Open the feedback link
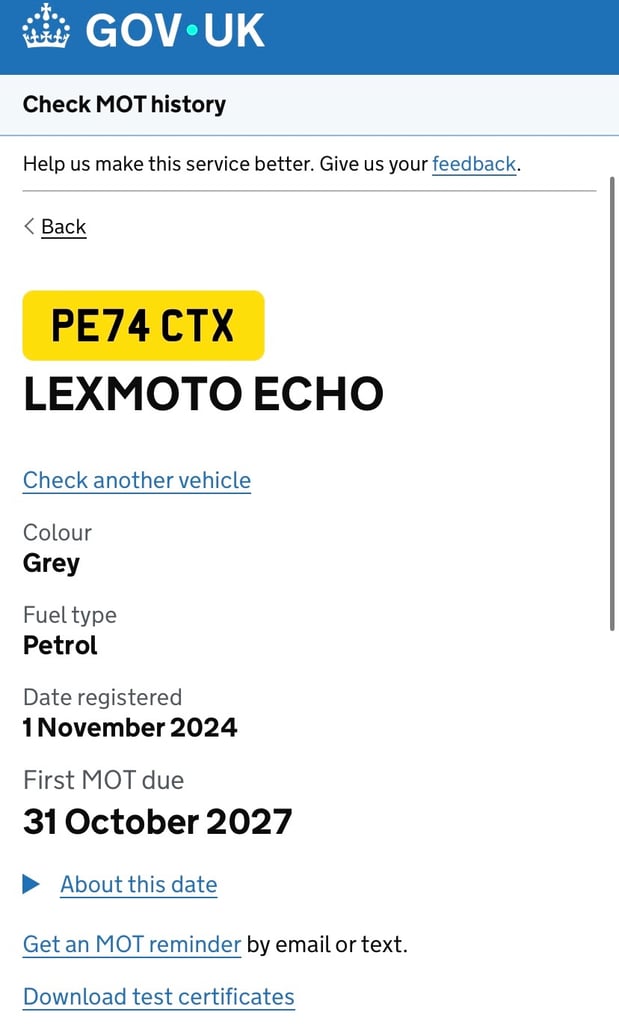The width and height of the screenshot is (619, 1024). click(474, 163)
